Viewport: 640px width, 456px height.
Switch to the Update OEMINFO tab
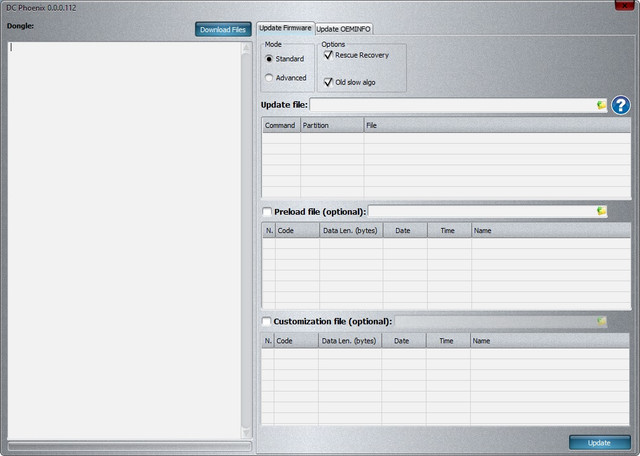pos(345,28)
